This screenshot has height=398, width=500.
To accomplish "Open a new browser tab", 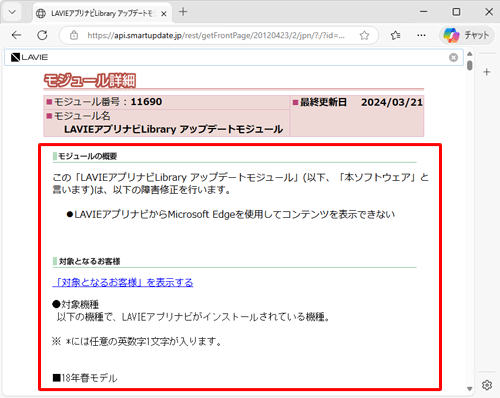I will (x=183, y=12).
